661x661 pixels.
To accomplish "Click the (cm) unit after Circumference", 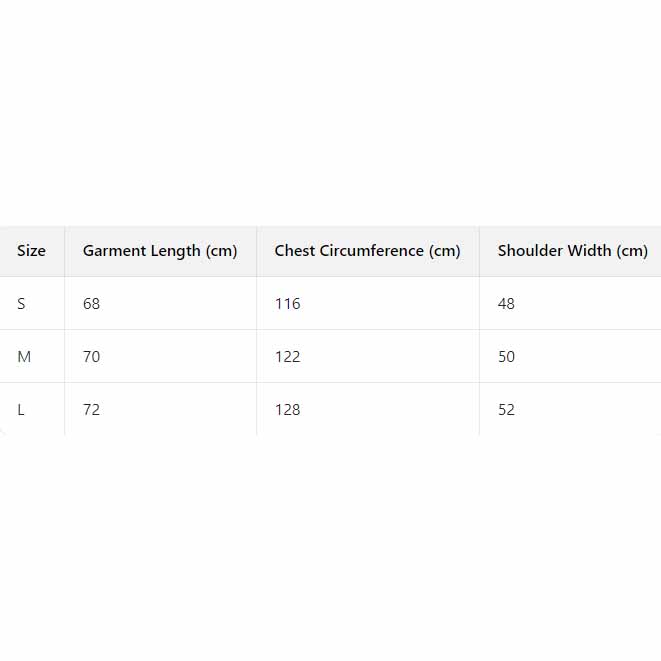I will [x=443, y=251].
